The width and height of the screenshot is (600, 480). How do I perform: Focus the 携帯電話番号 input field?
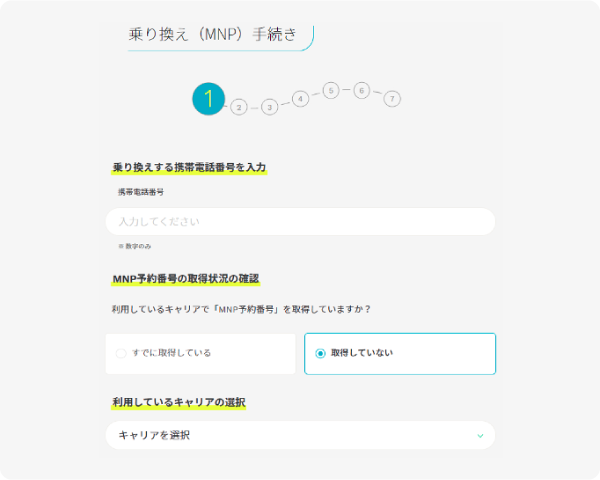[x=300, y=221]
